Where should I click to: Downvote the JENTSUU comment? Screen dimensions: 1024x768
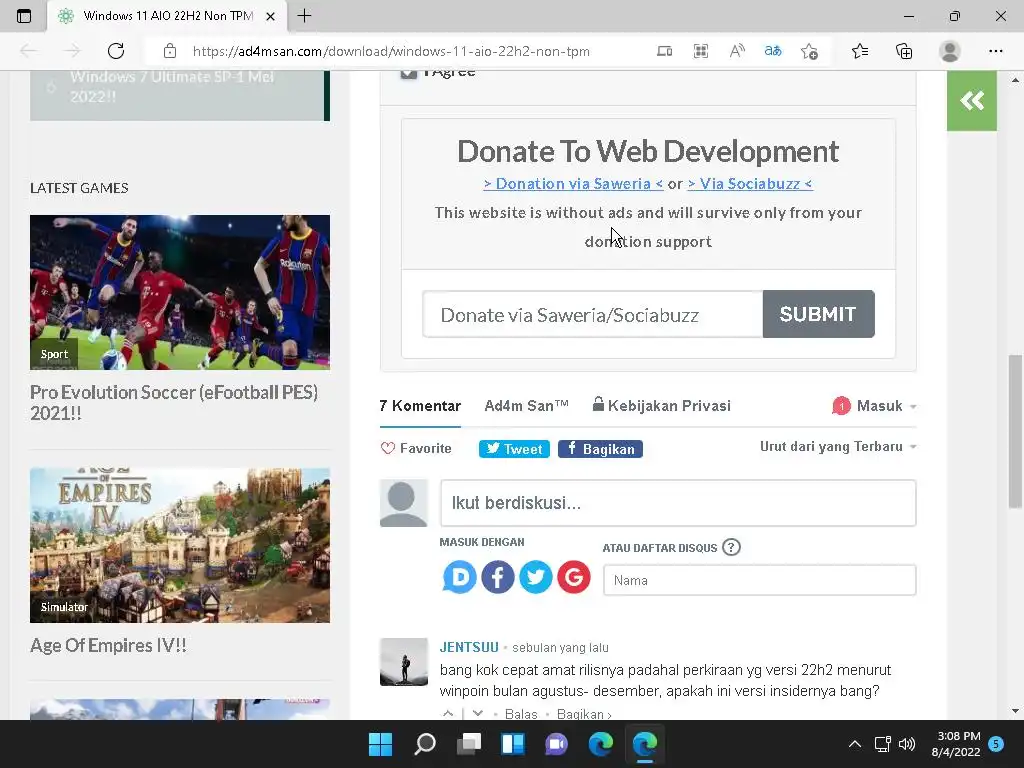pos(478,713)
